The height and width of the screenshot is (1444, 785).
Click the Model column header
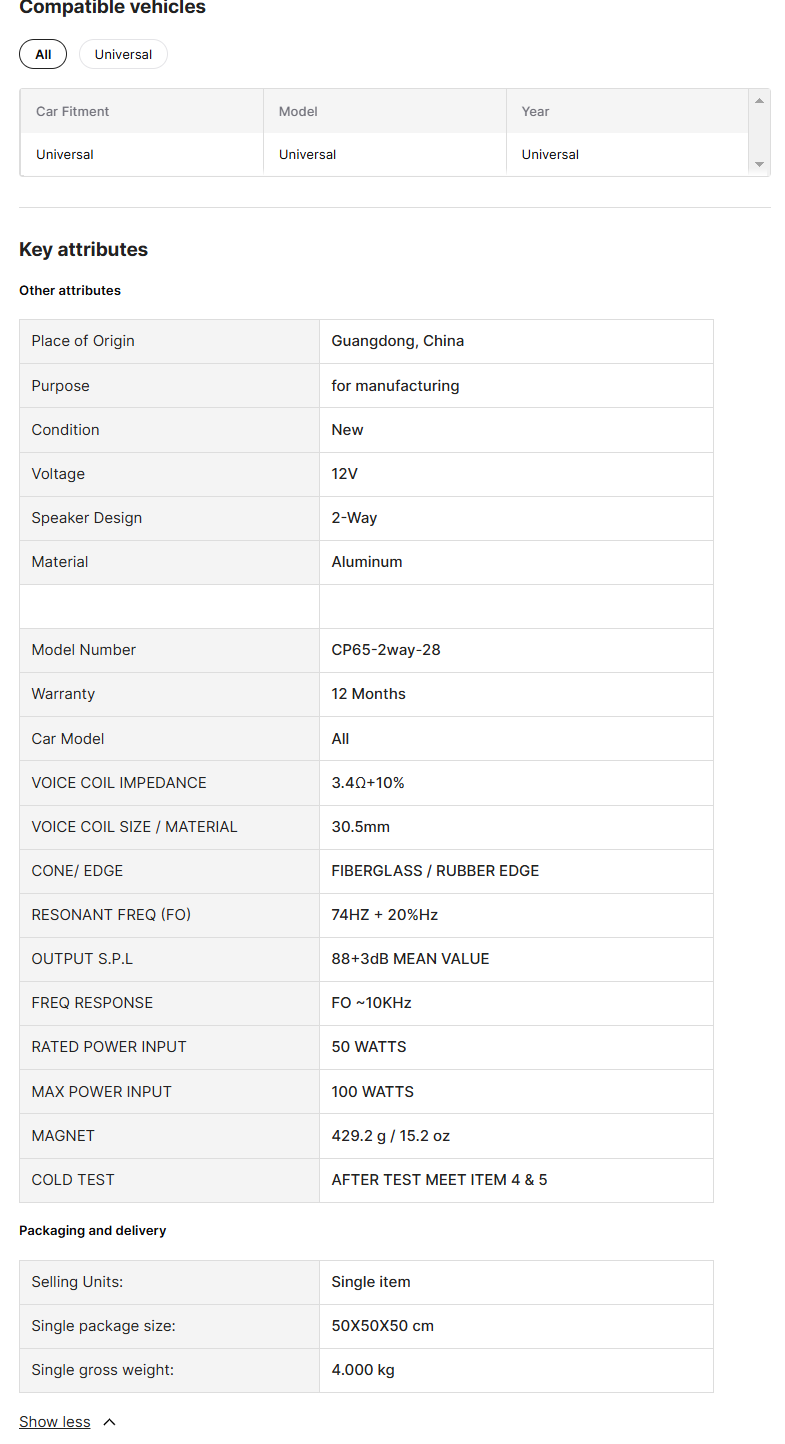(x=385, y=111)
